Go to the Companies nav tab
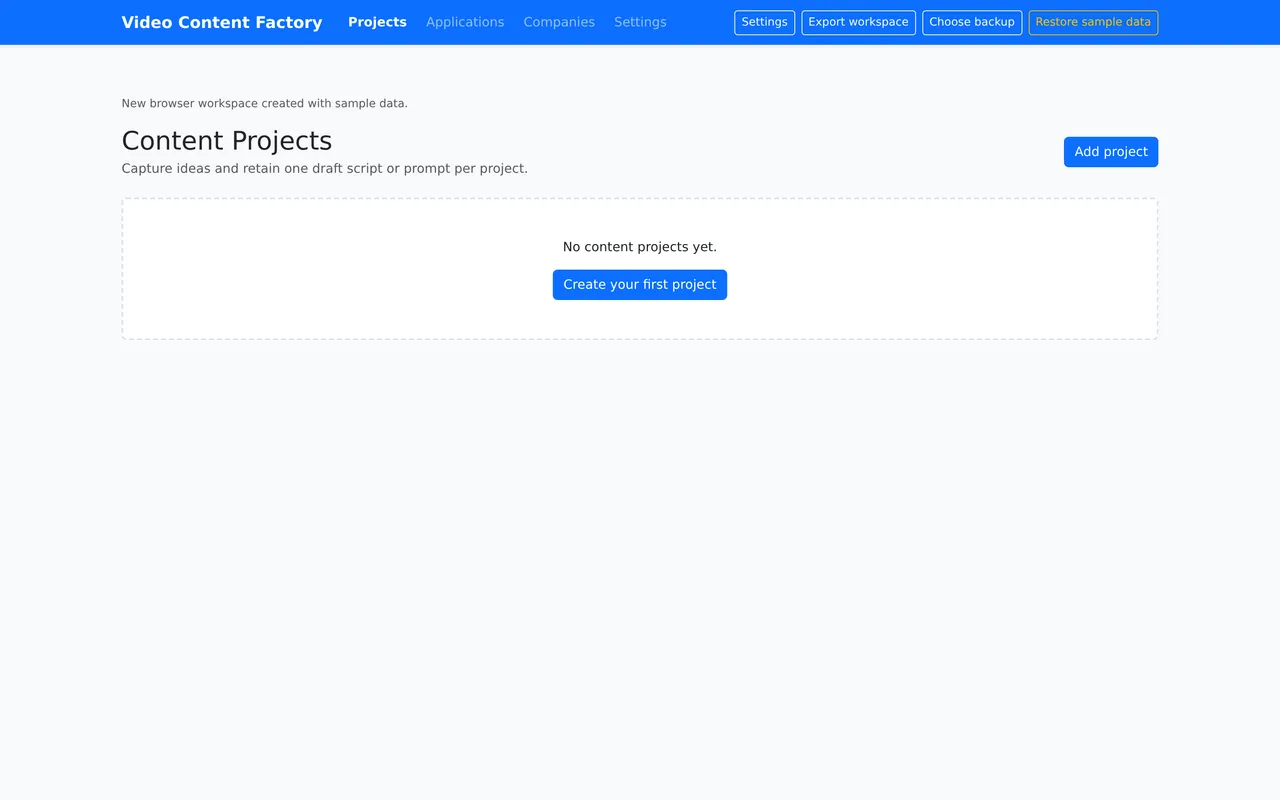 559,22
